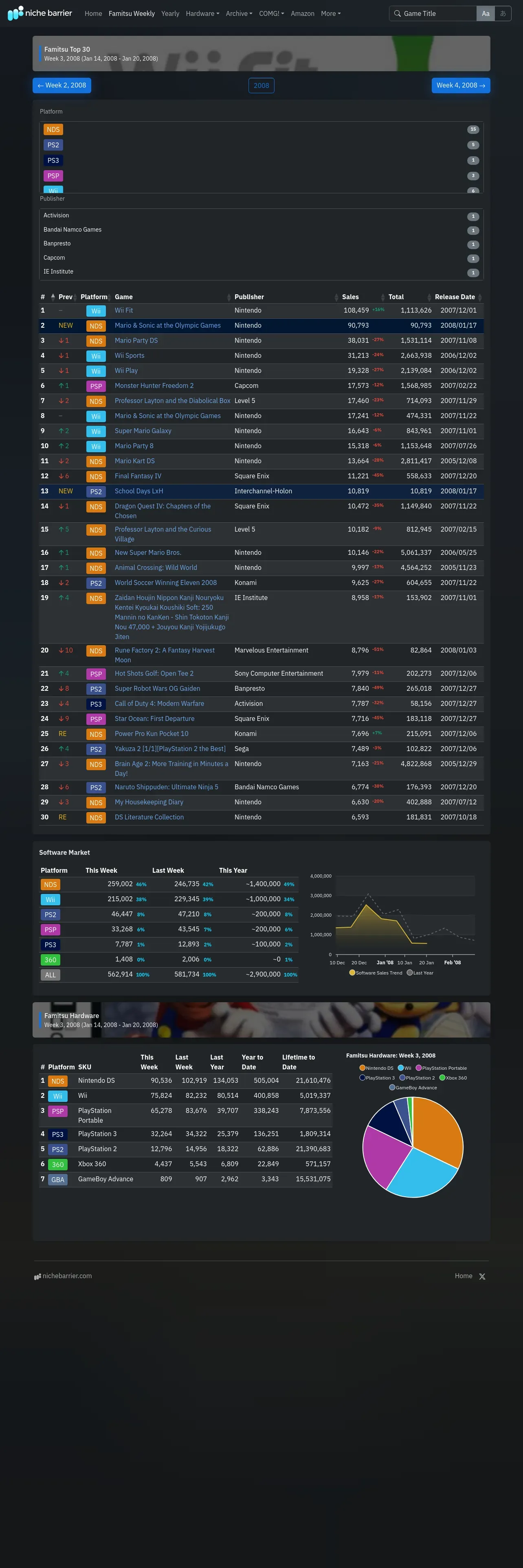
Task: Click the GBA badge in hardware table
Action: tap(58, 1180)
